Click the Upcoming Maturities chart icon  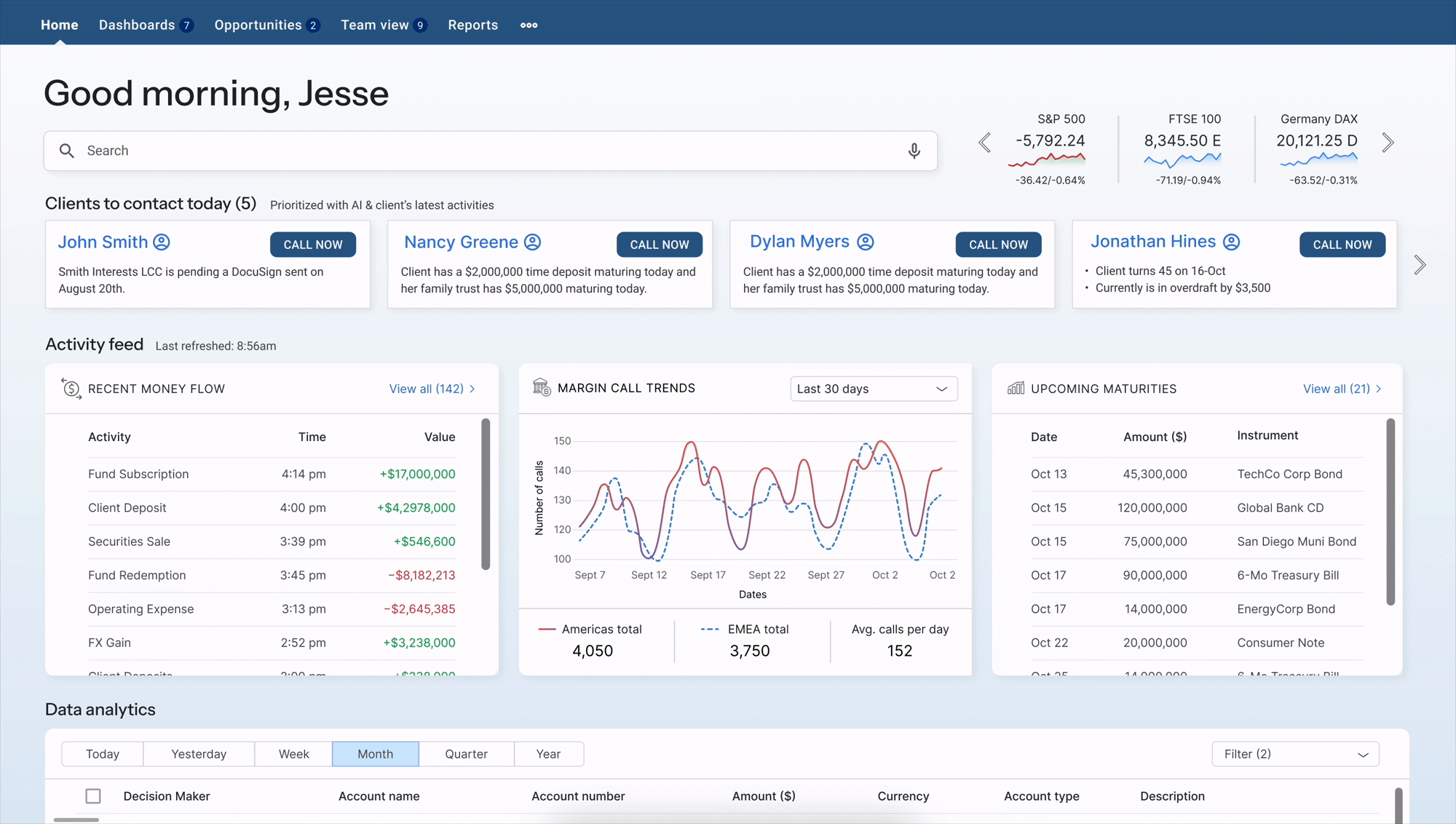coord(1016,389)
